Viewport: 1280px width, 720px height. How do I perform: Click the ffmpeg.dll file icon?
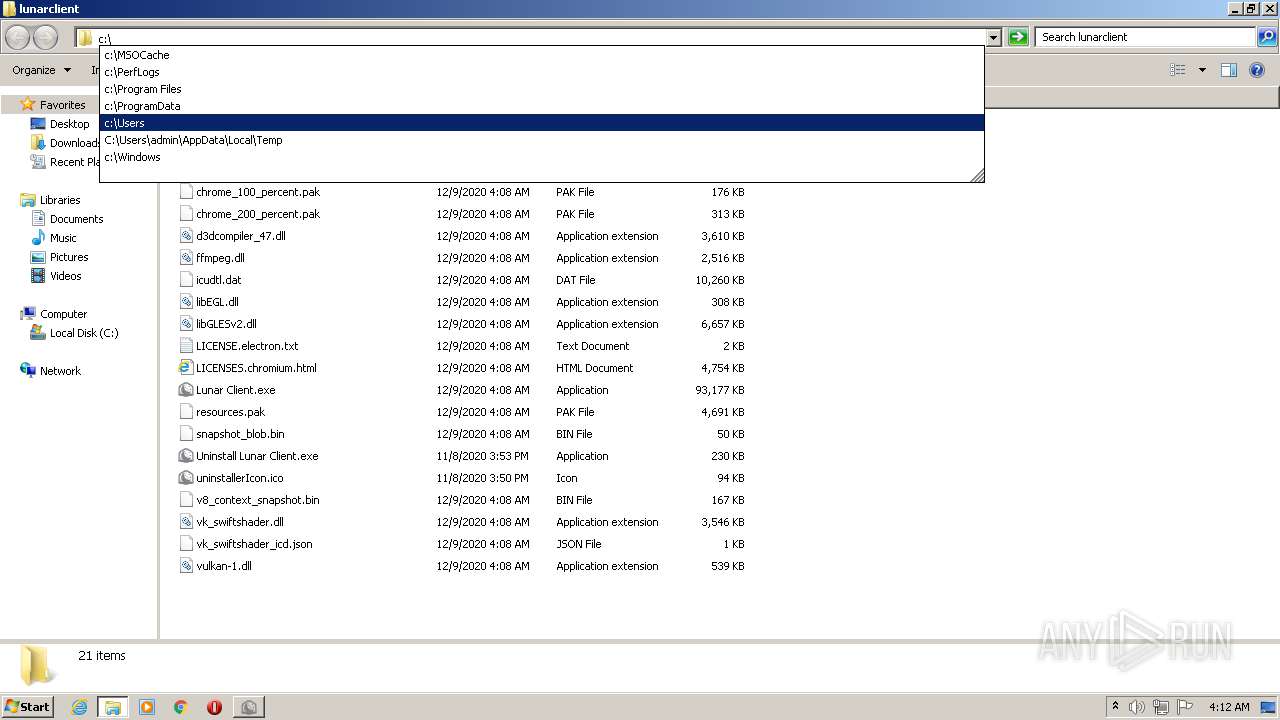coord(186,258)
